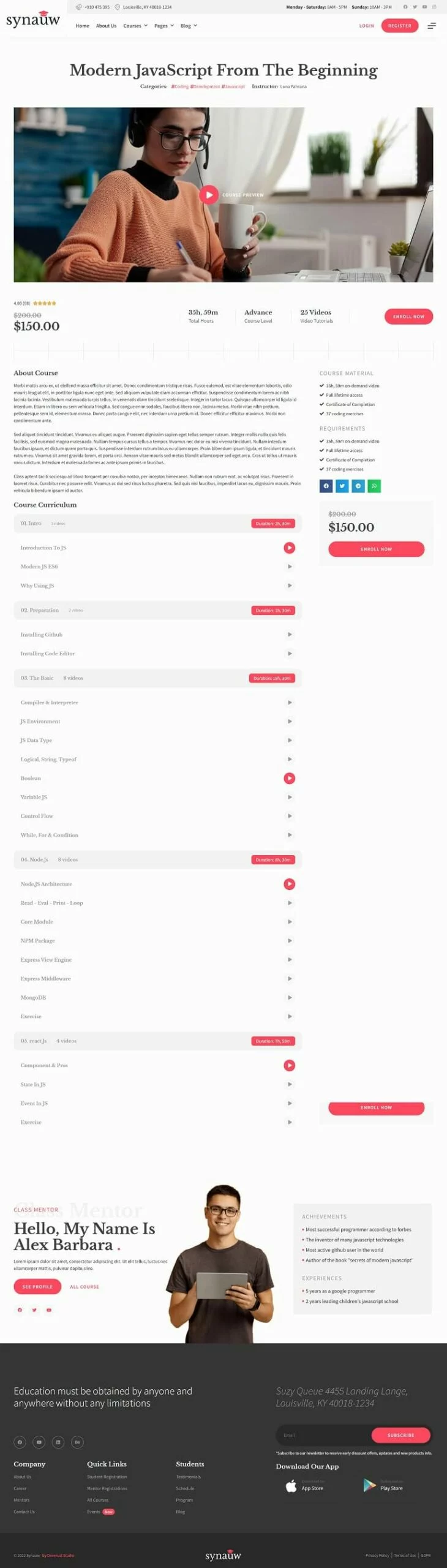Open the Pages dropdown menu
The width and height of the screenshot is (447, 1568).
tap(163, 26)
